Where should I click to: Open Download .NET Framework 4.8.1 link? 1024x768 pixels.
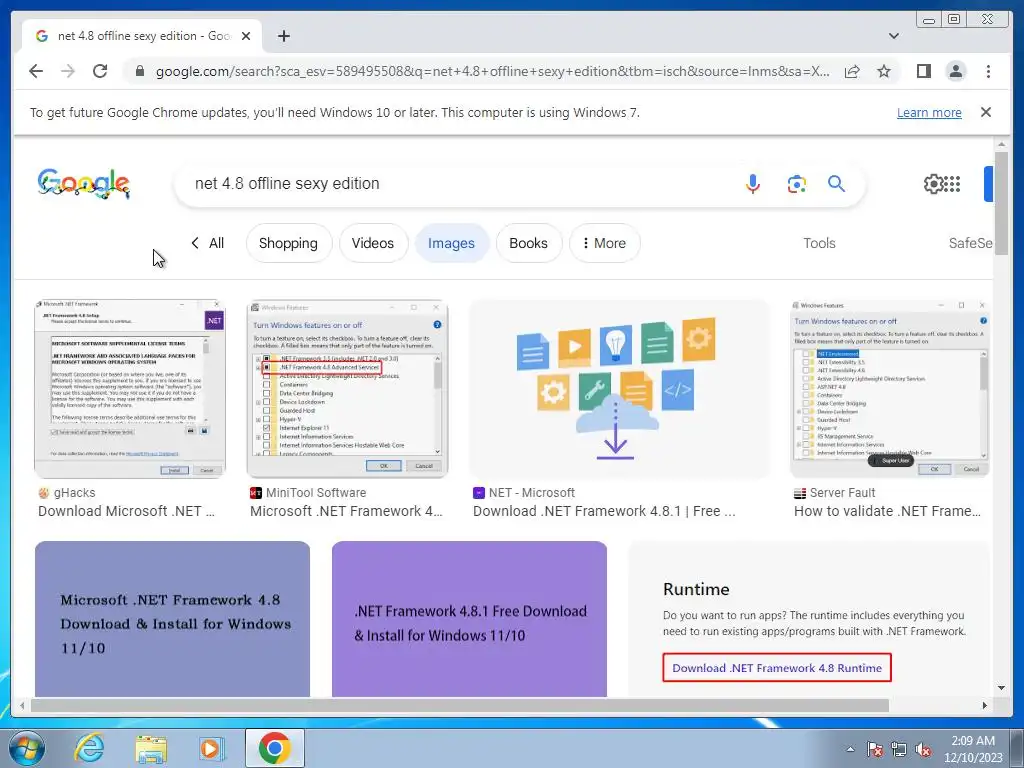[604, 511]
